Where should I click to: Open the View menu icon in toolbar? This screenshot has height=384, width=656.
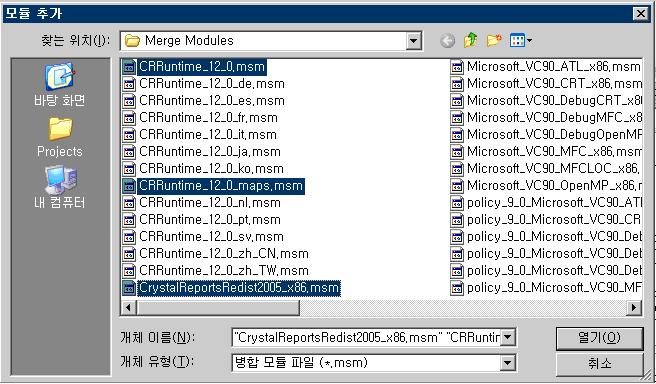point(520,41)
